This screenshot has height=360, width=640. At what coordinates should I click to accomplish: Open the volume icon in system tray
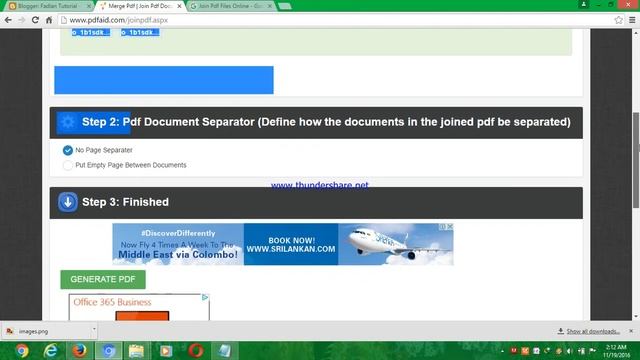570,351
